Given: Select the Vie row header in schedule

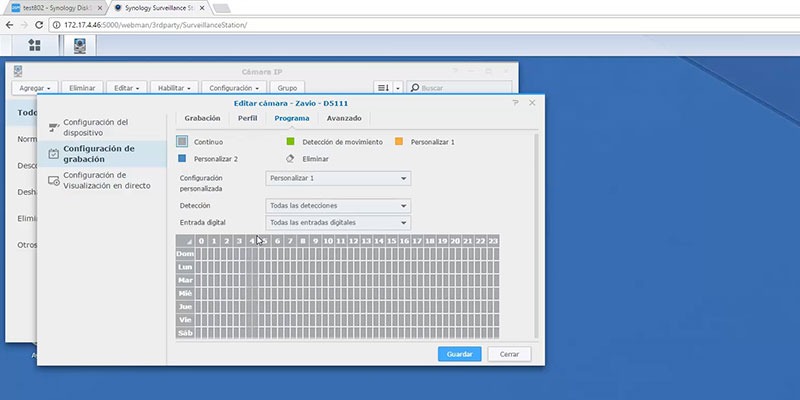Looking at the screenshot, I should point(185,320).
